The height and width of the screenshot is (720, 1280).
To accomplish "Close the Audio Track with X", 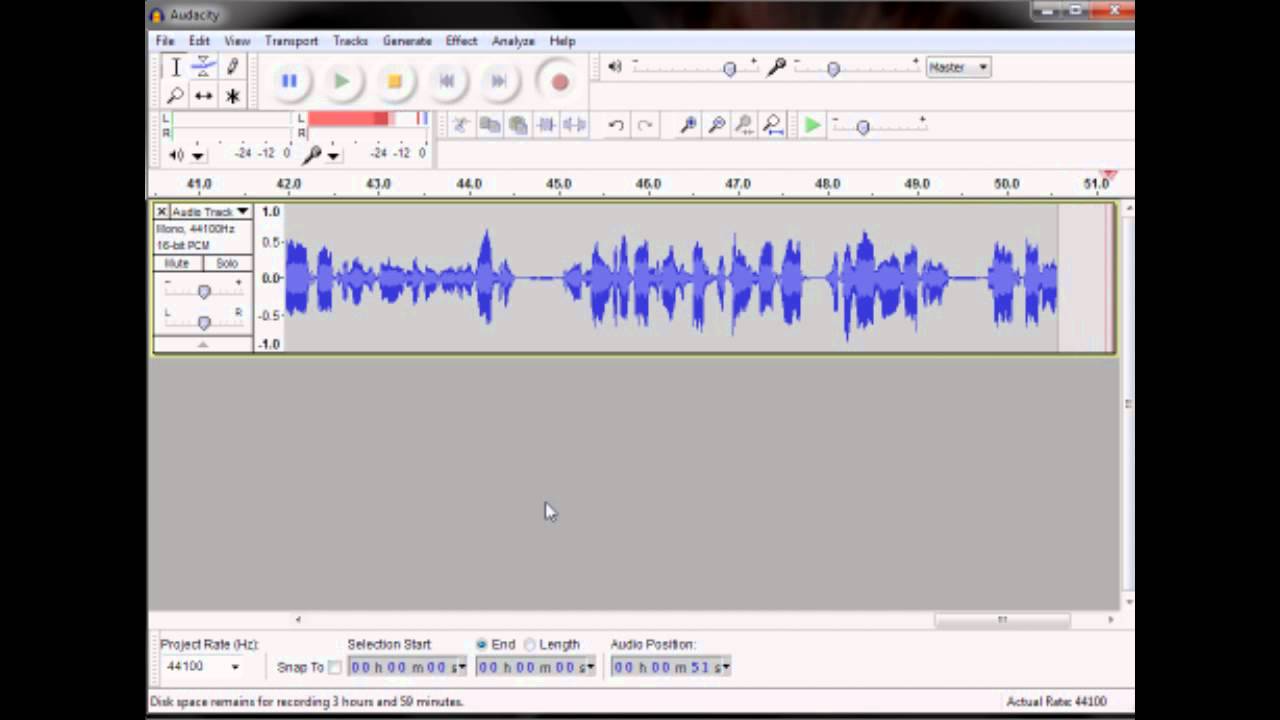I will [161, 212].
